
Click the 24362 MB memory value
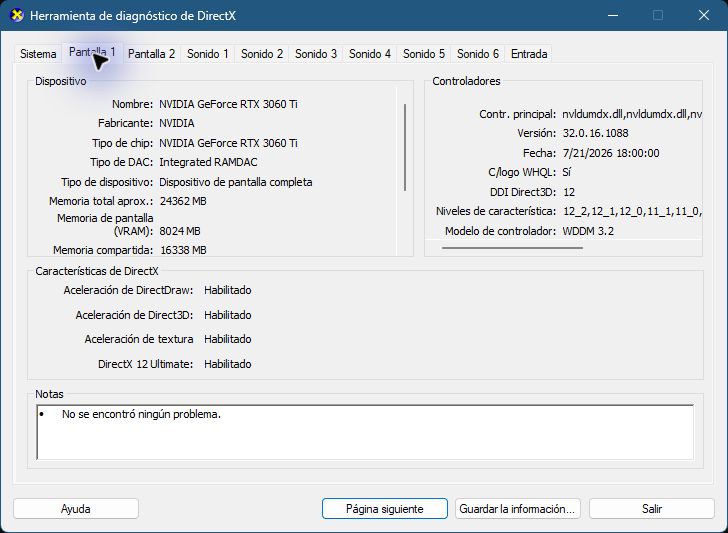183,201
